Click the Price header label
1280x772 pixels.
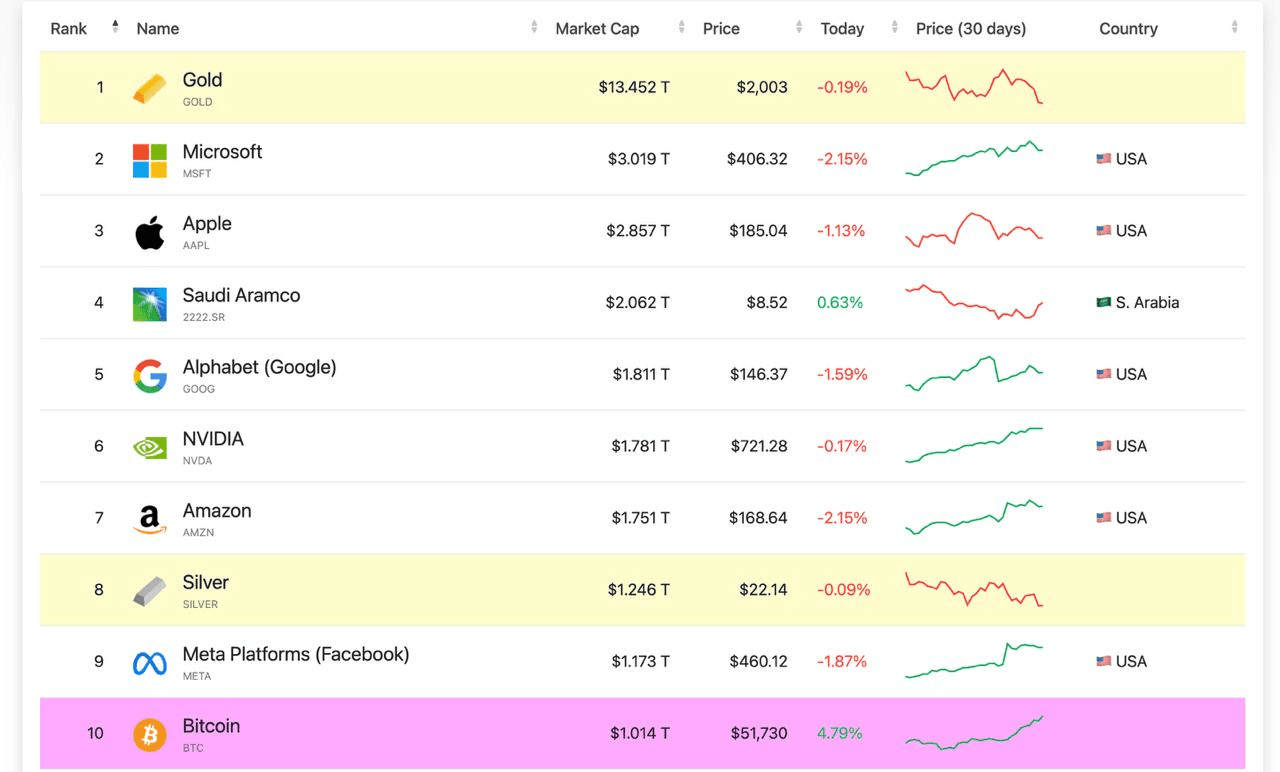pyautogui.click(x=721, y=29)
